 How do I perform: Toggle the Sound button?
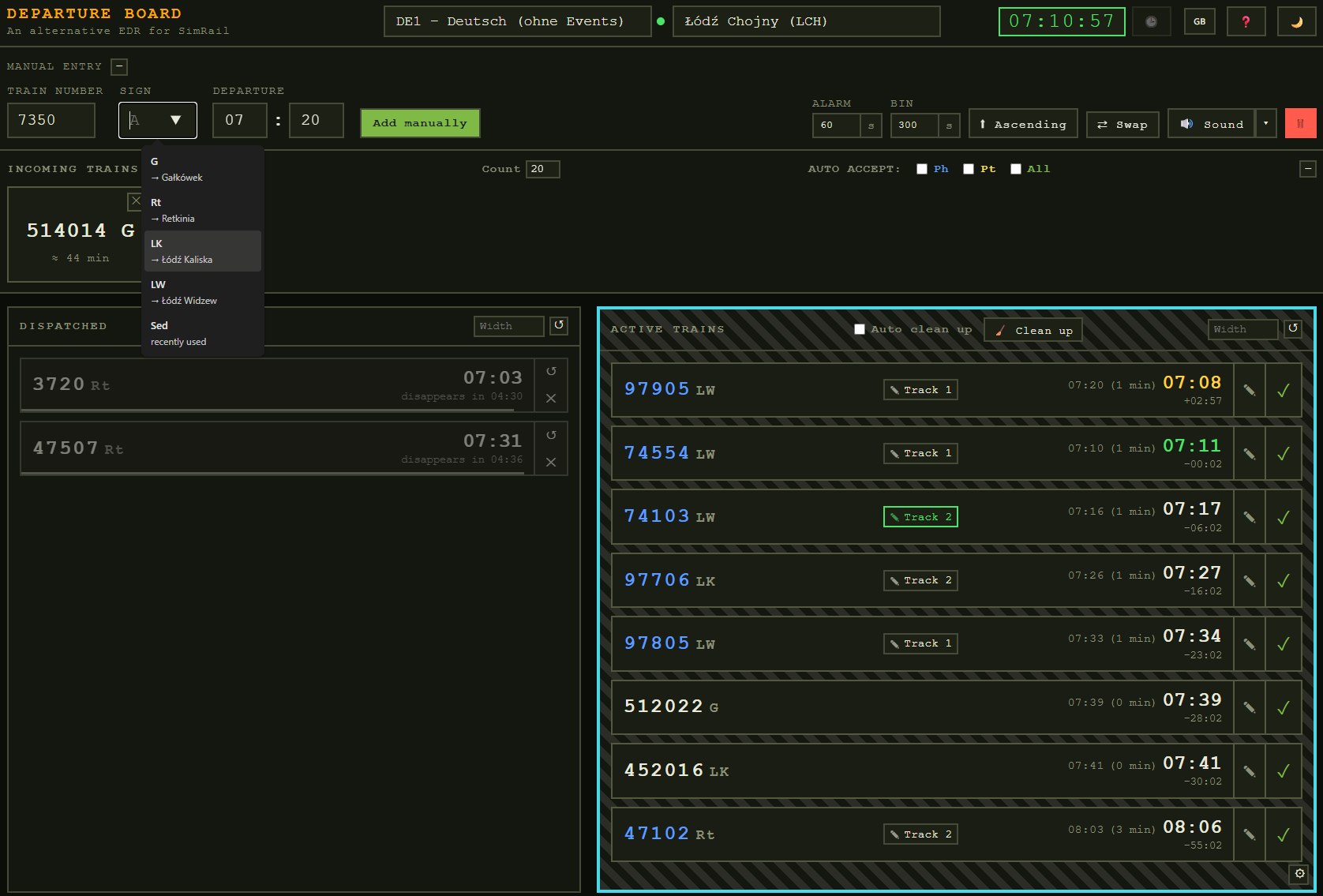(x=1212, y=124)
